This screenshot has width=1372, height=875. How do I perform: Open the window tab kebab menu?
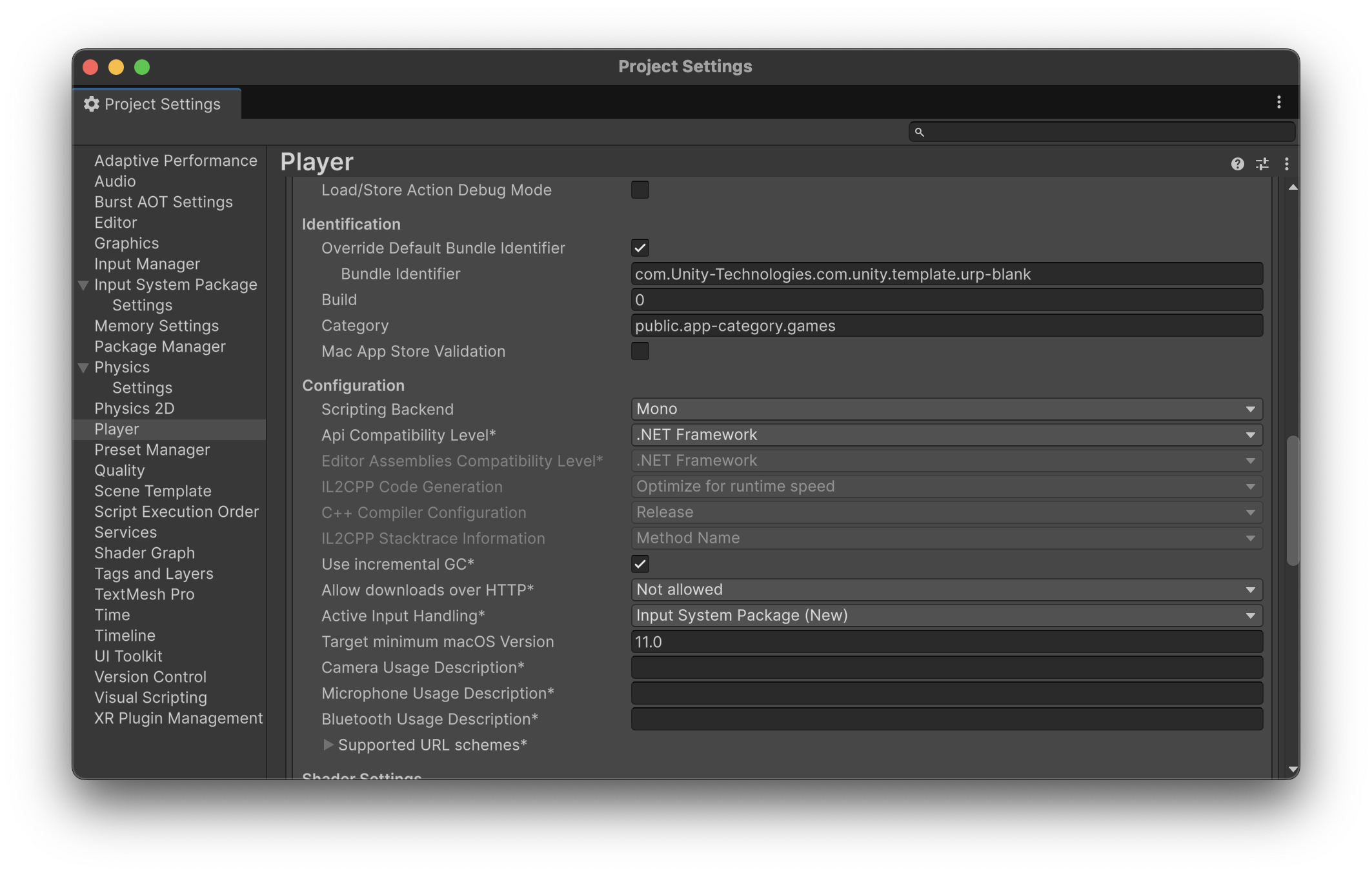[1278, 103]
